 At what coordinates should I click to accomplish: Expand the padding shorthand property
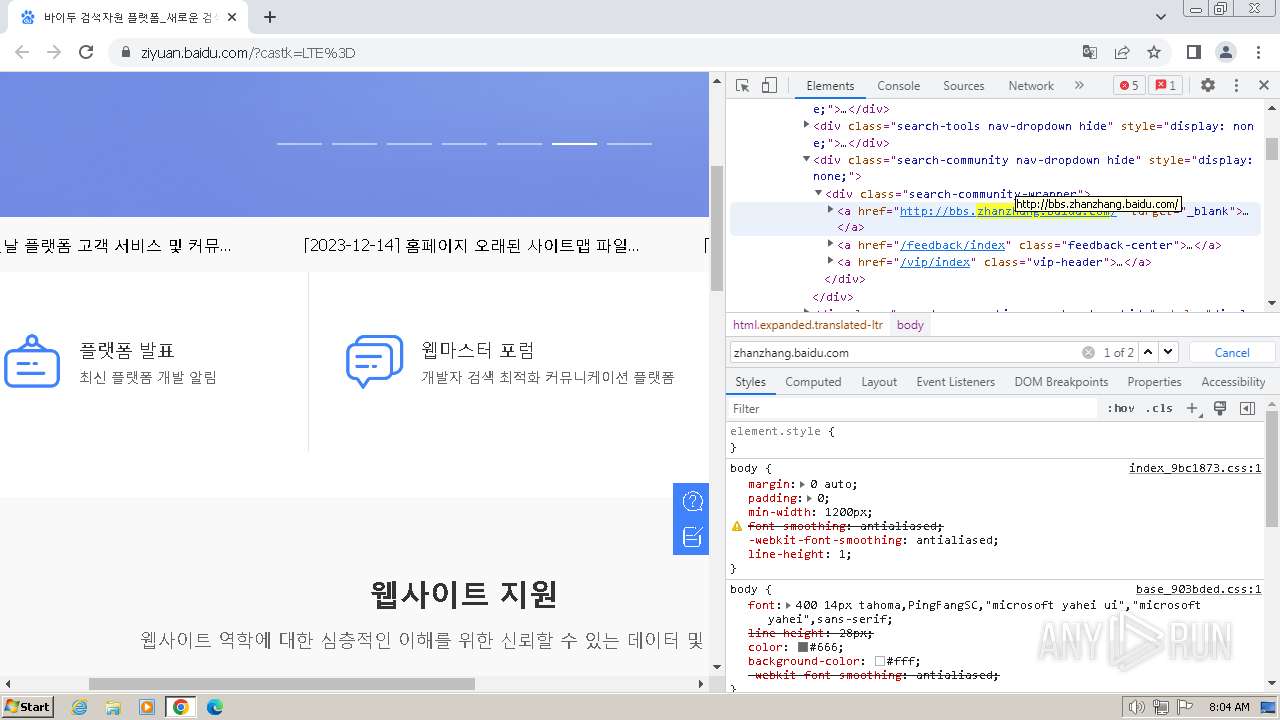tap(810, 498)
